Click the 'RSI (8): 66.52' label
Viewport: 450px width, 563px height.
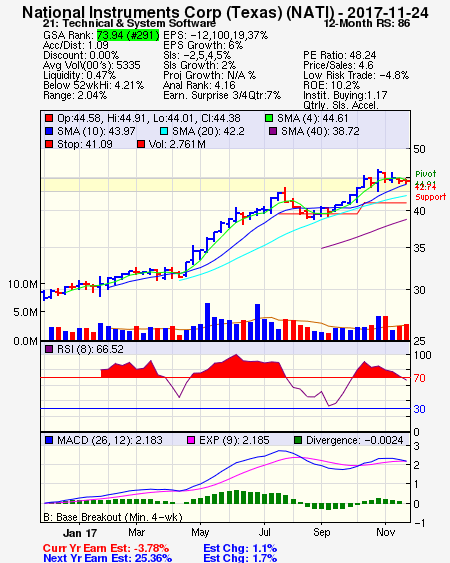point(90,349)
